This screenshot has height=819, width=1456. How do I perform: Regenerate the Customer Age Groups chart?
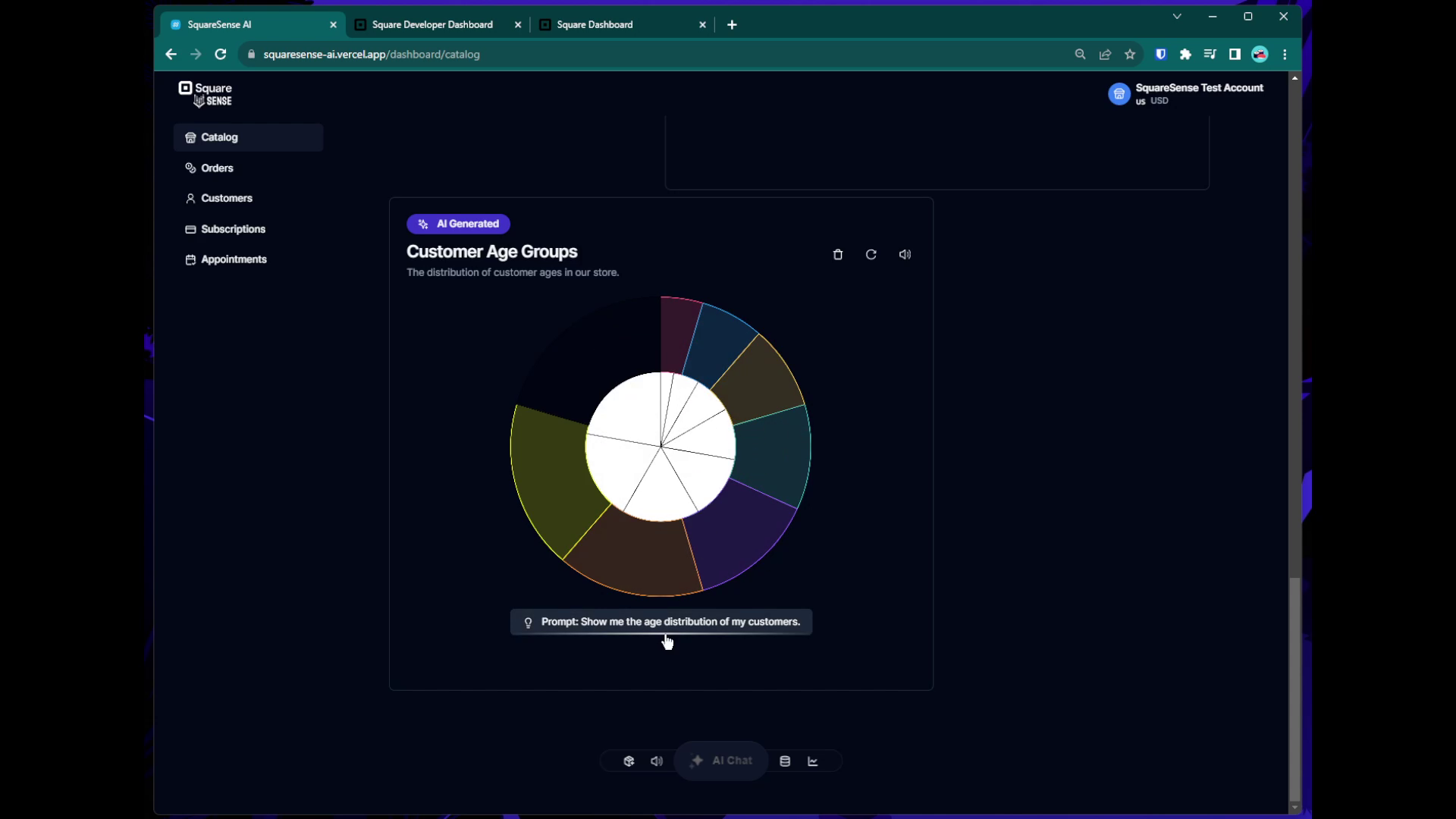tap(871, 255)
